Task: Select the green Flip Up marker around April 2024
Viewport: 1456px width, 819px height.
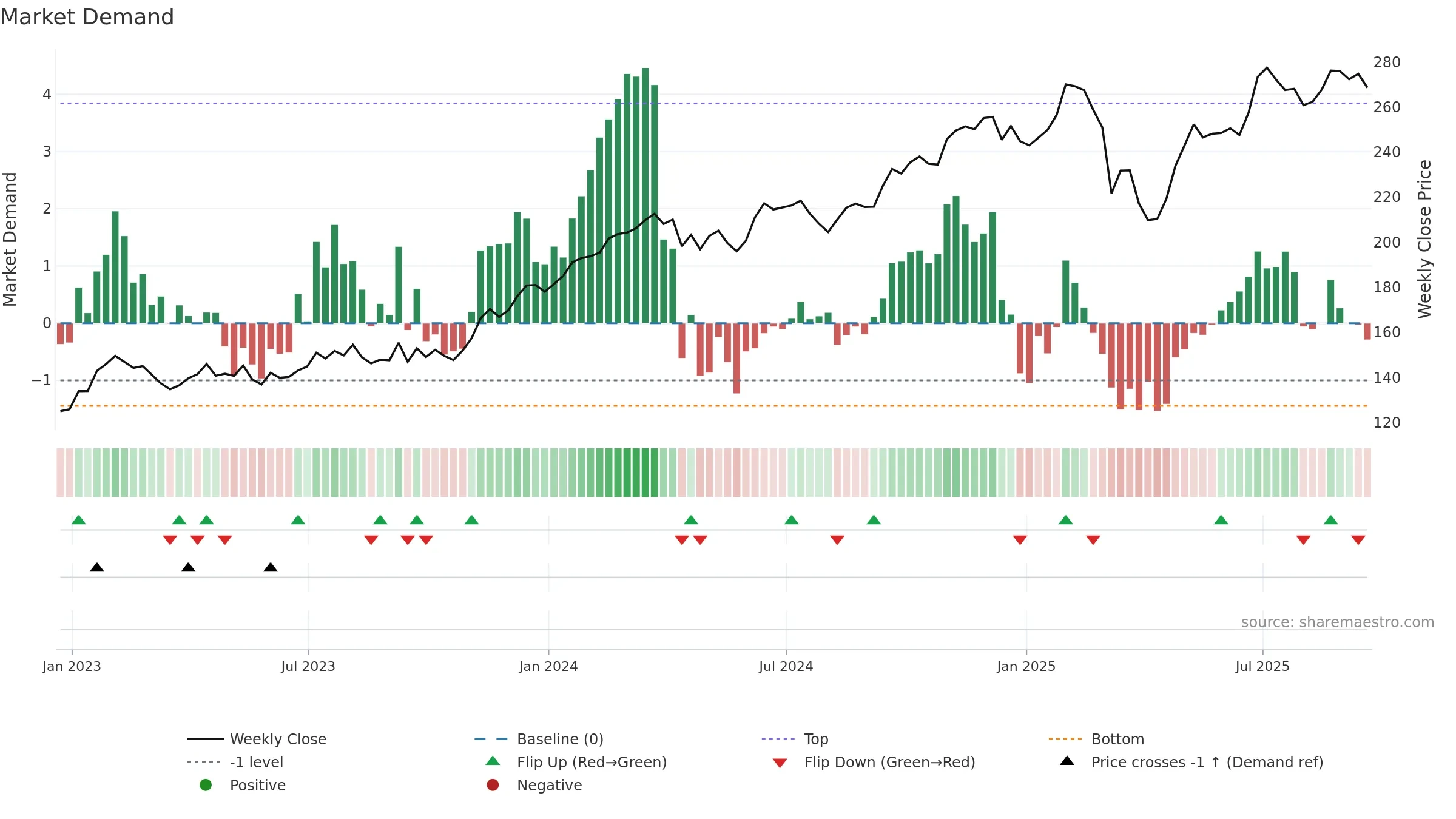Action: [691, 520]
